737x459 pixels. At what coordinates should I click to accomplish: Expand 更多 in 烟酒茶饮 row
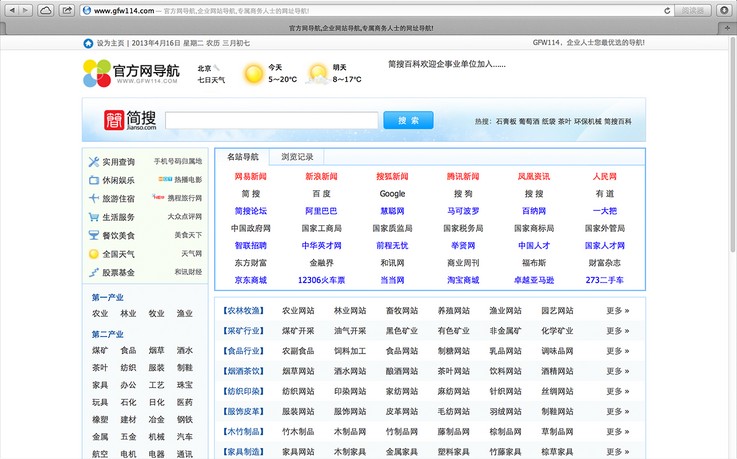pyautogui.click(x=618, y=371)
